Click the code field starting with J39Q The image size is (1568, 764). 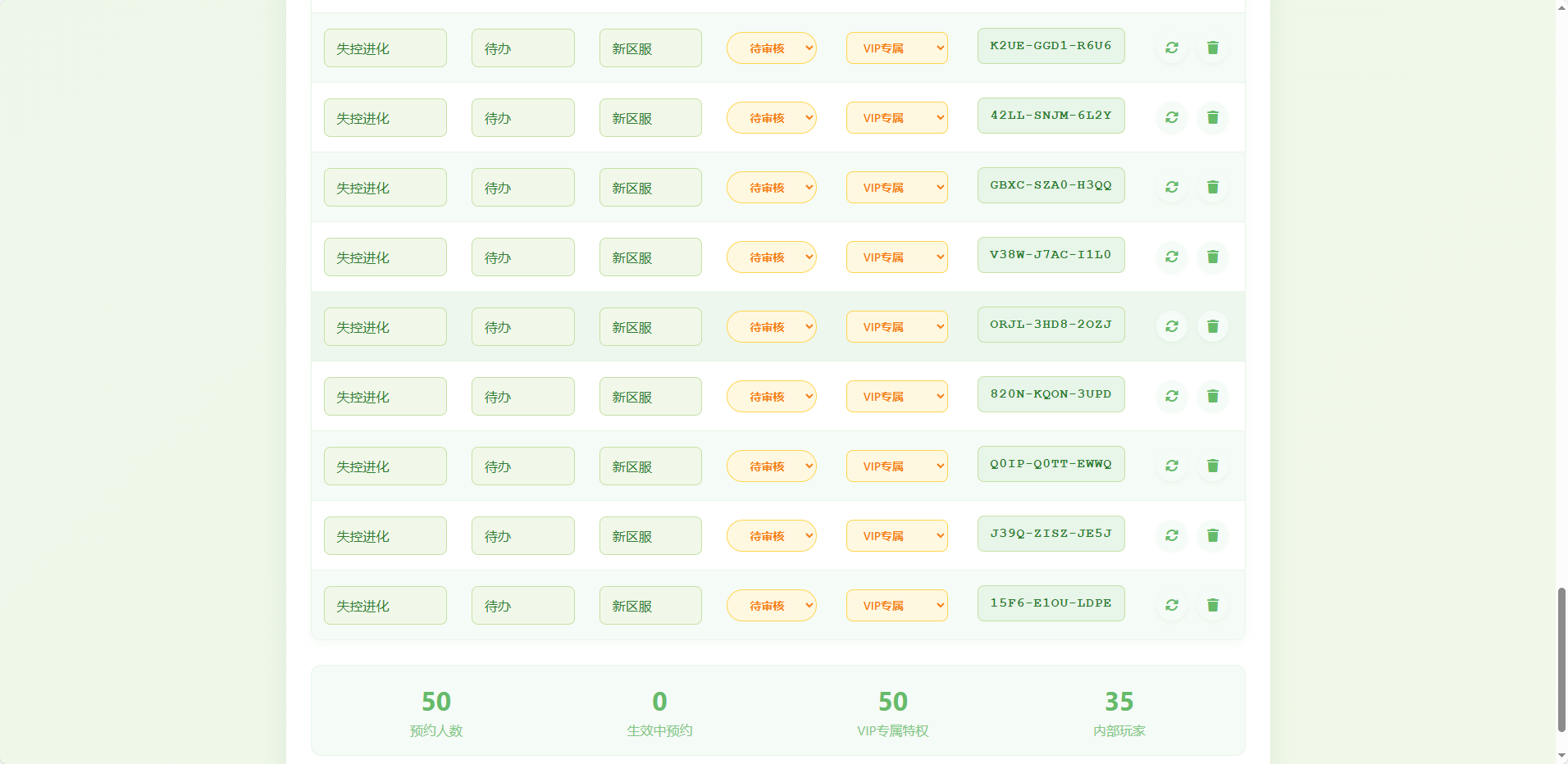tap(1051, 534)
